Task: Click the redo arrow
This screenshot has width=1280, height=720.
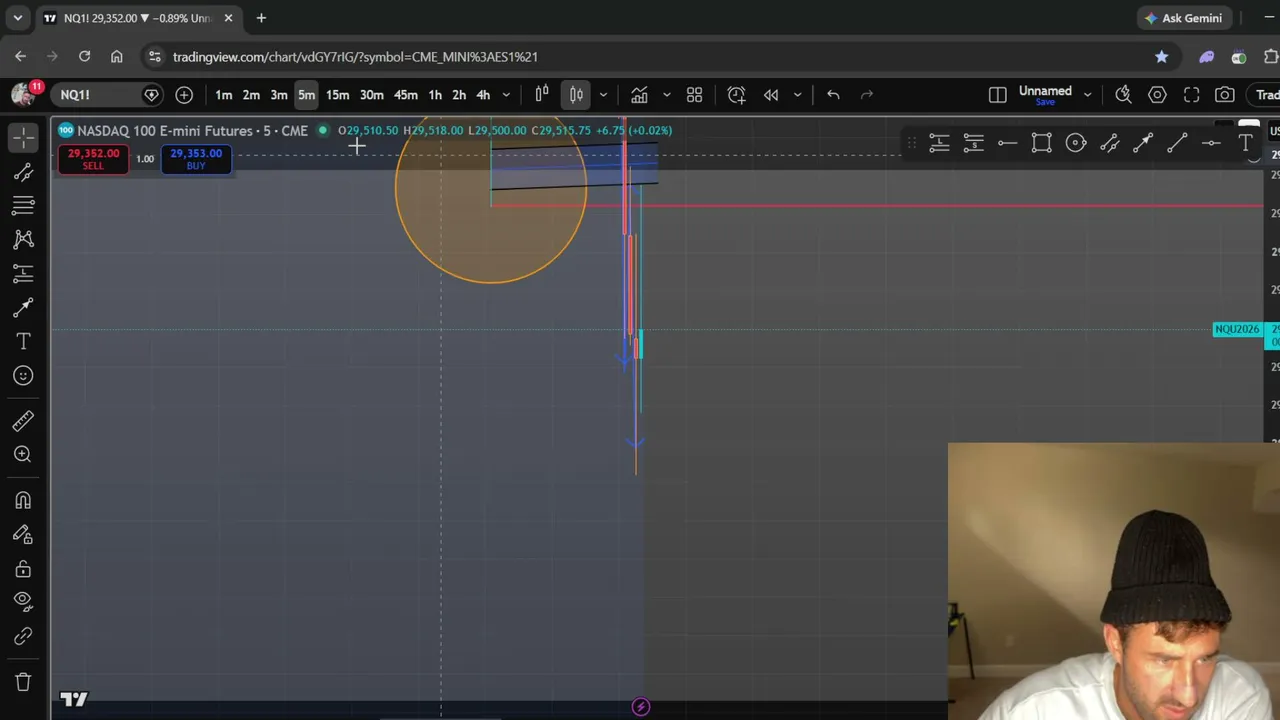Action: pos(867,95)
